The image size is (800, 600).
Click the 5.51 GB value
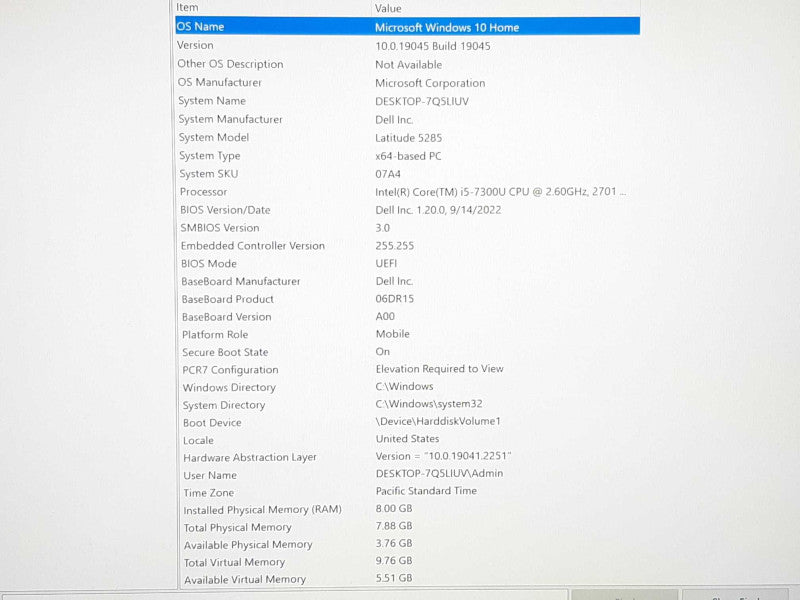point(394,578)
